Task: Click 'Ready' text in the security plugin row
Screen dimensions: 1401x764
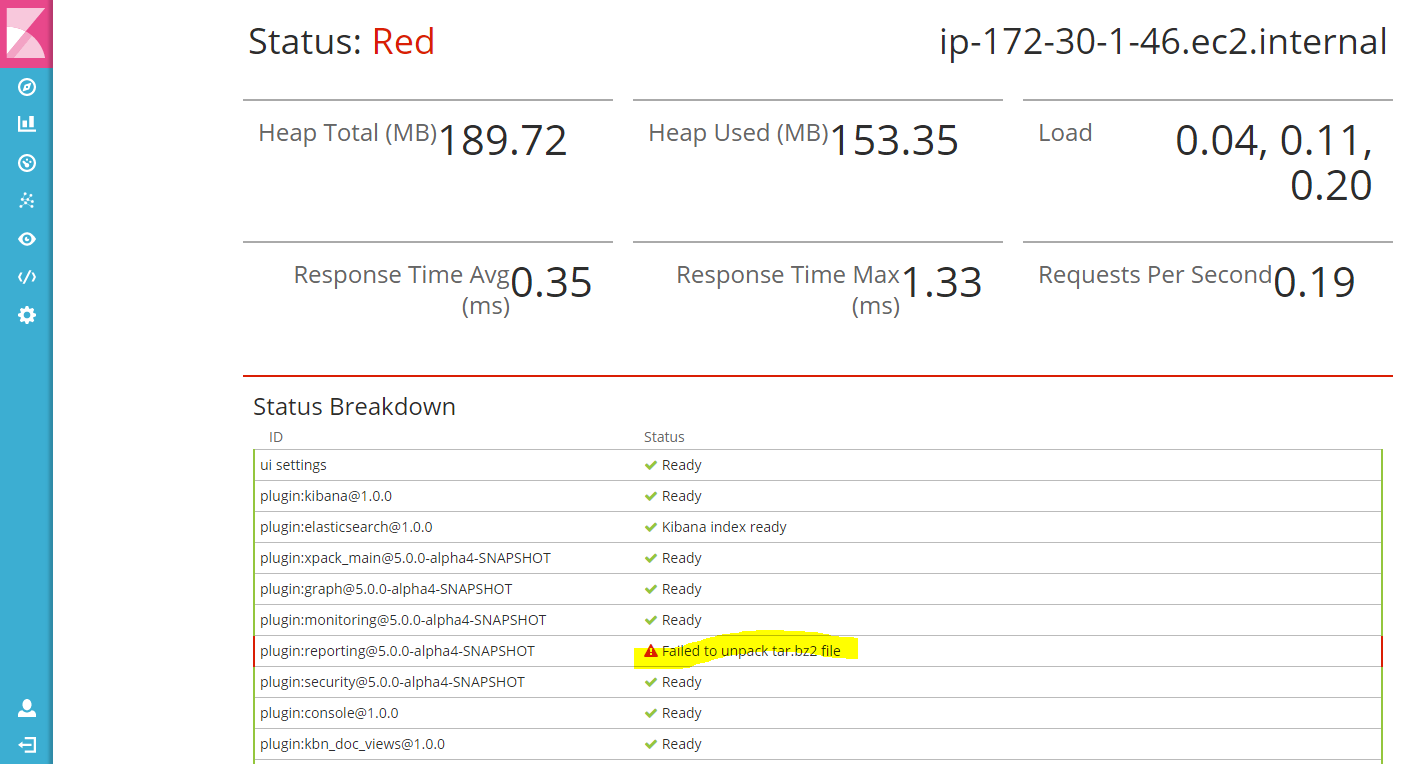Action: (682, 682)
